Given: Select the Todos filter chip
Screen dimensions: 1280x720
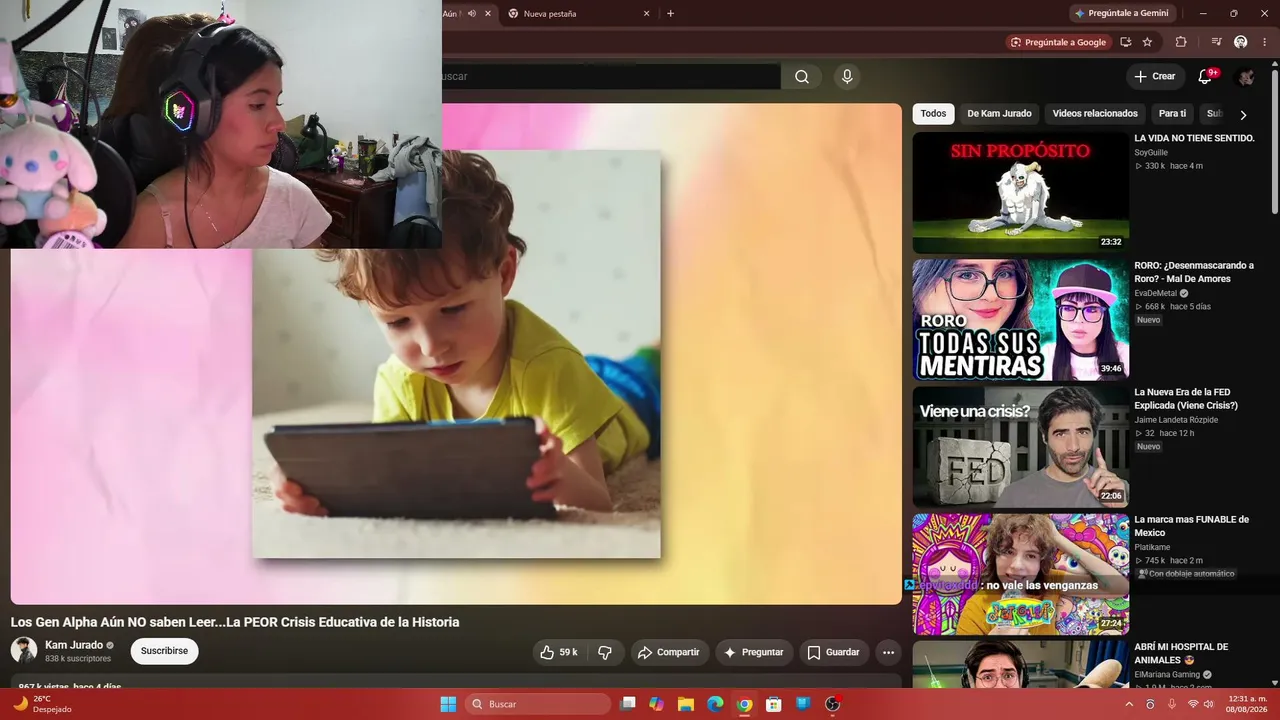Looking at the screenshot, I should pyautogui.click(x=933, y=114).
